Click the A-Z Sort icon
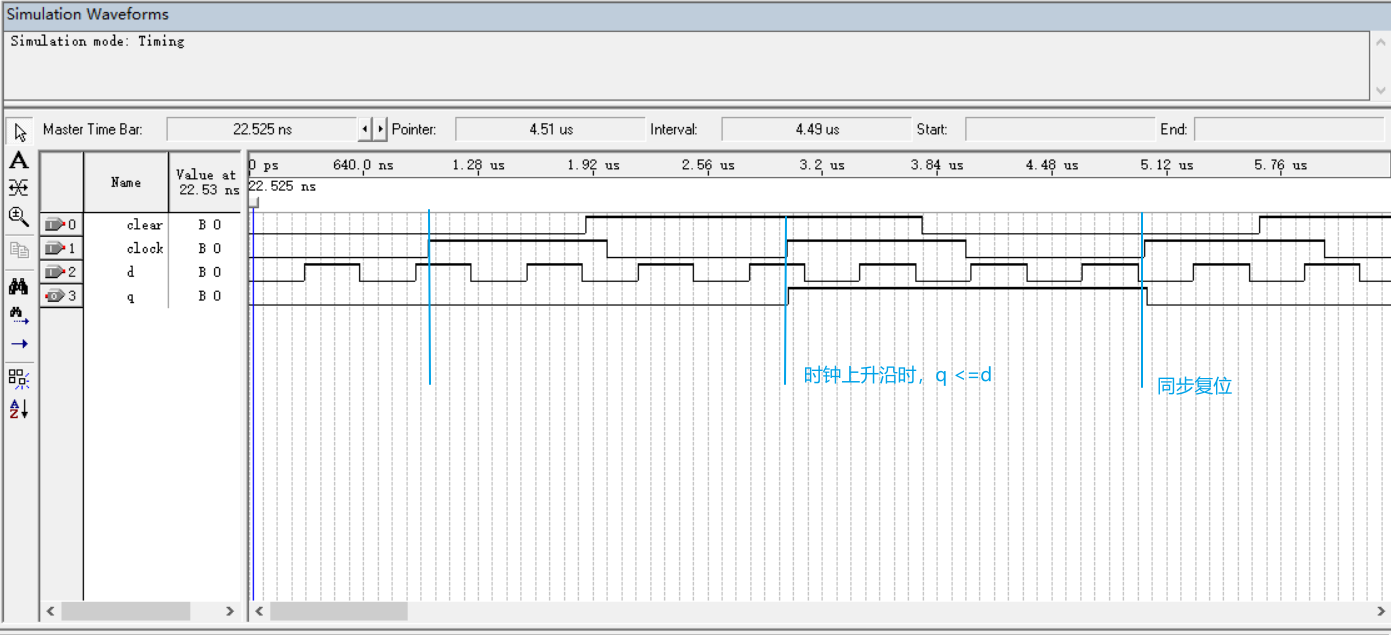The width and height of the screenshot is (1391, 635). click(19, 408)
